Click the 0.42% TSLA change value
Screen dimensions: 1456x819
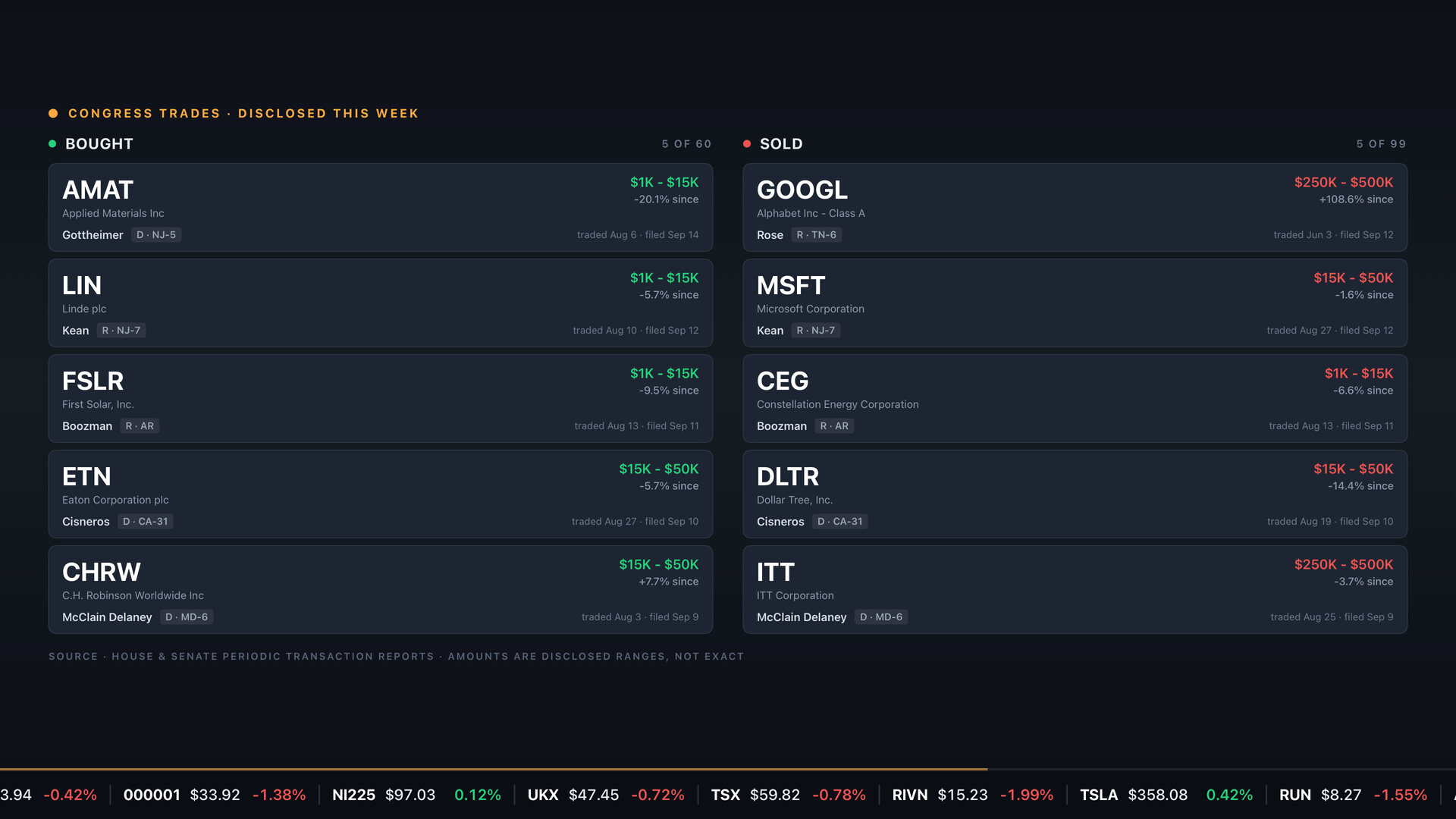click(x=1229, y=795)
